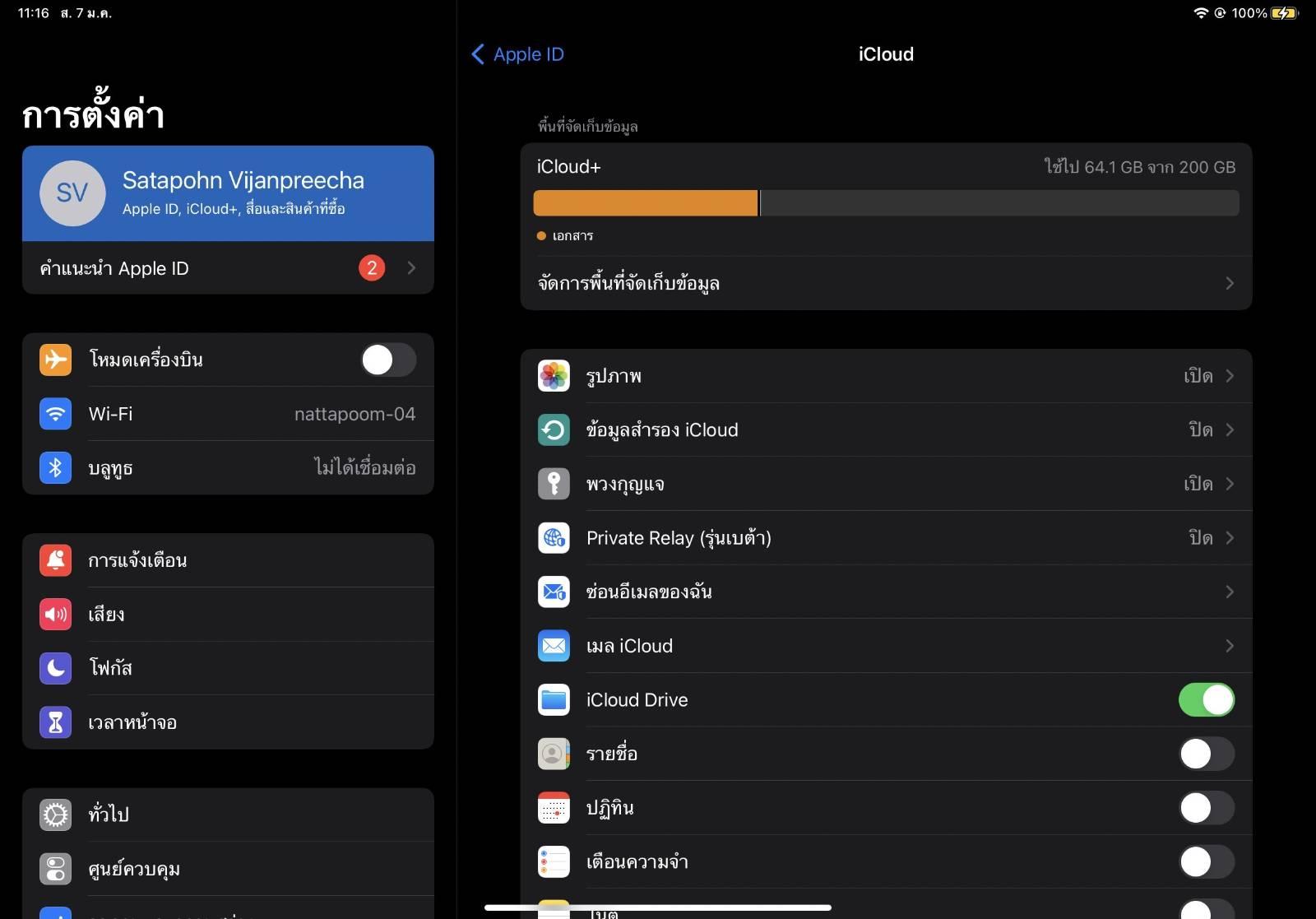Viewport: 1316px width, 919px height.
Task: Tap the Screen Time hourglass icon
Action: click(x=55, y=722)
